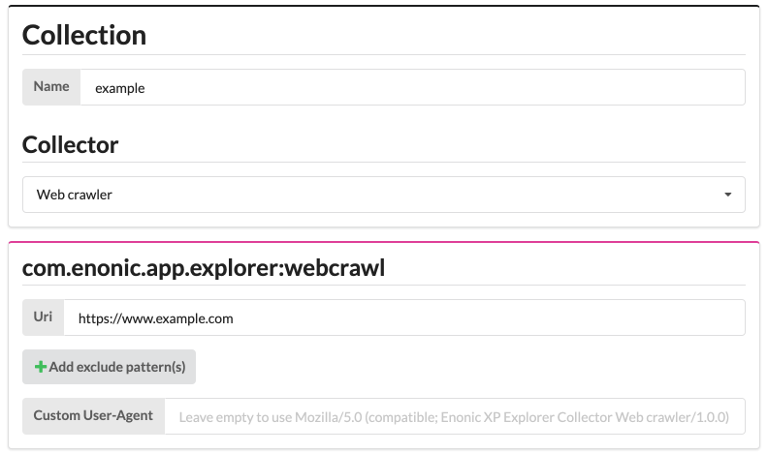
Task: Click empty space right of Add exclude button
Action: point(470,367)
